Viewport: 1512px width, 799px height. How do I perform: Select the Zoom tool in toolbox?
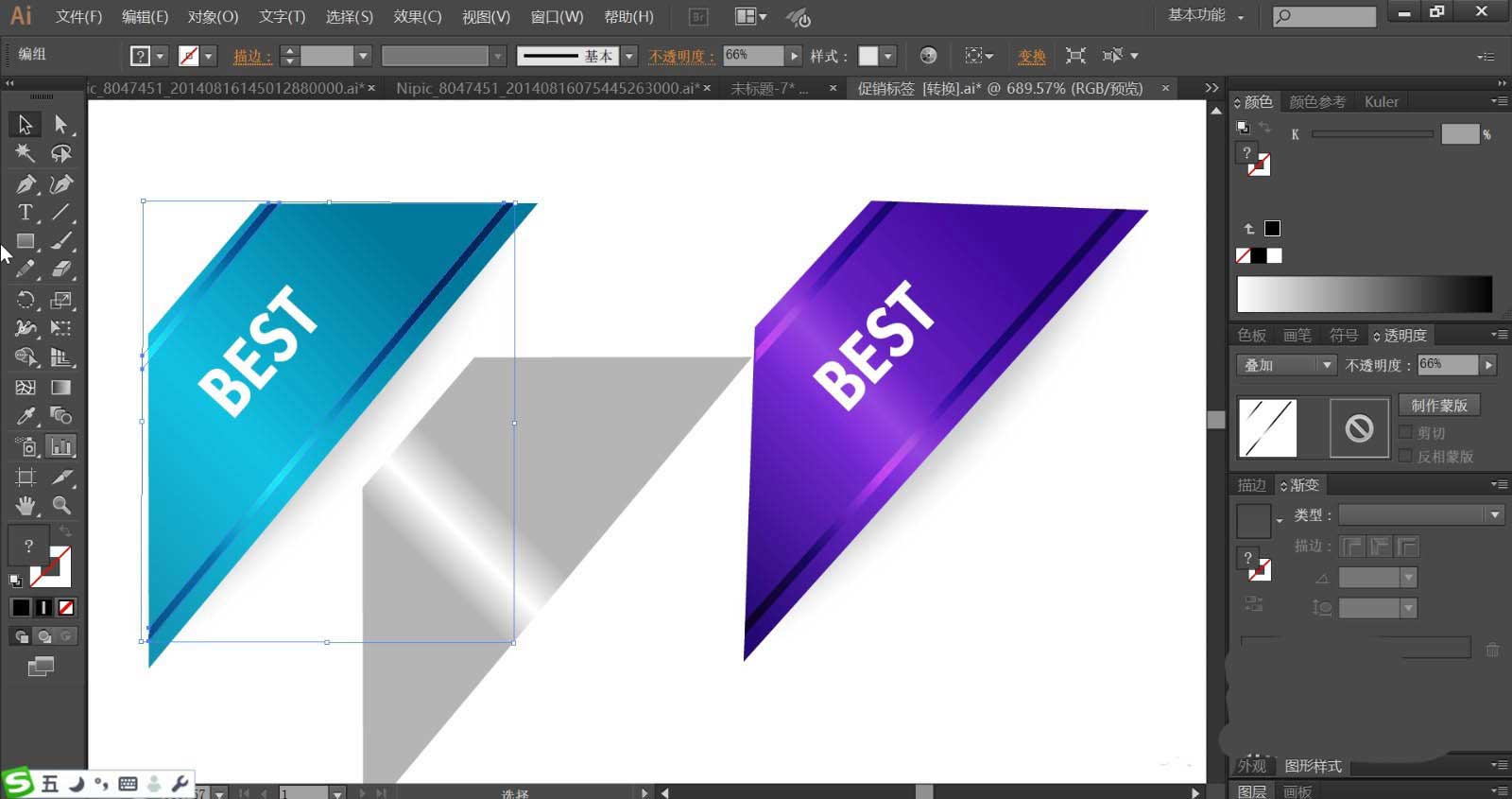61,506
